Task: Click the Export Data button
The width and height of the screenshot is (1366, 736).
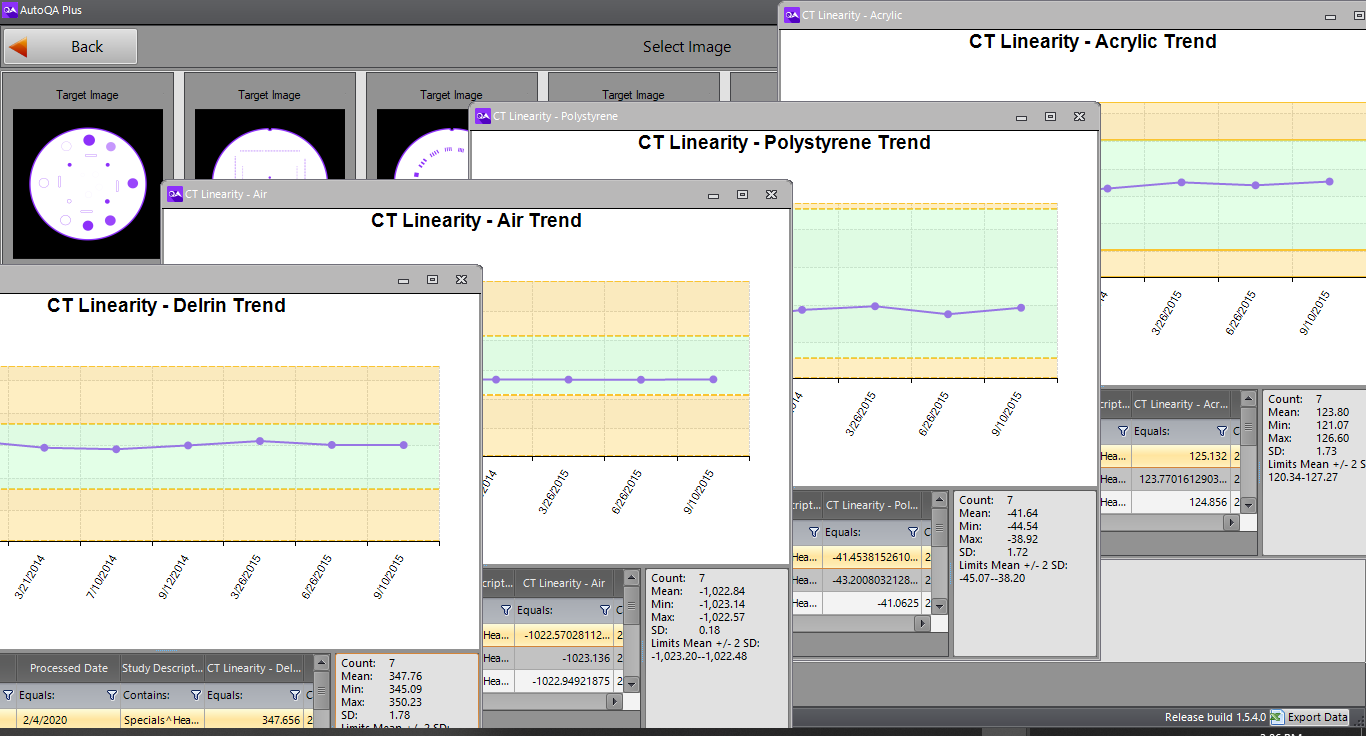Action: tap(1309, 717)
